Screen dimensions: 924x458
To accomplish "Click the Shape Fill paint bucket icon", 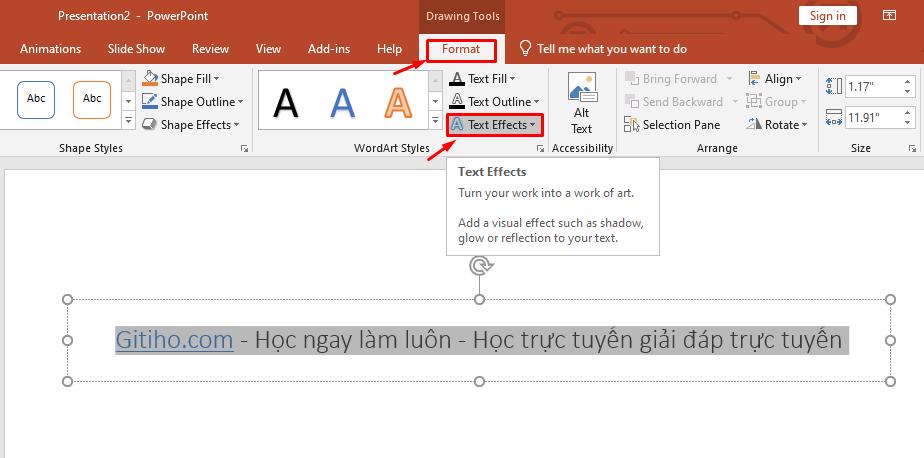I will click(x=150, y=78).
